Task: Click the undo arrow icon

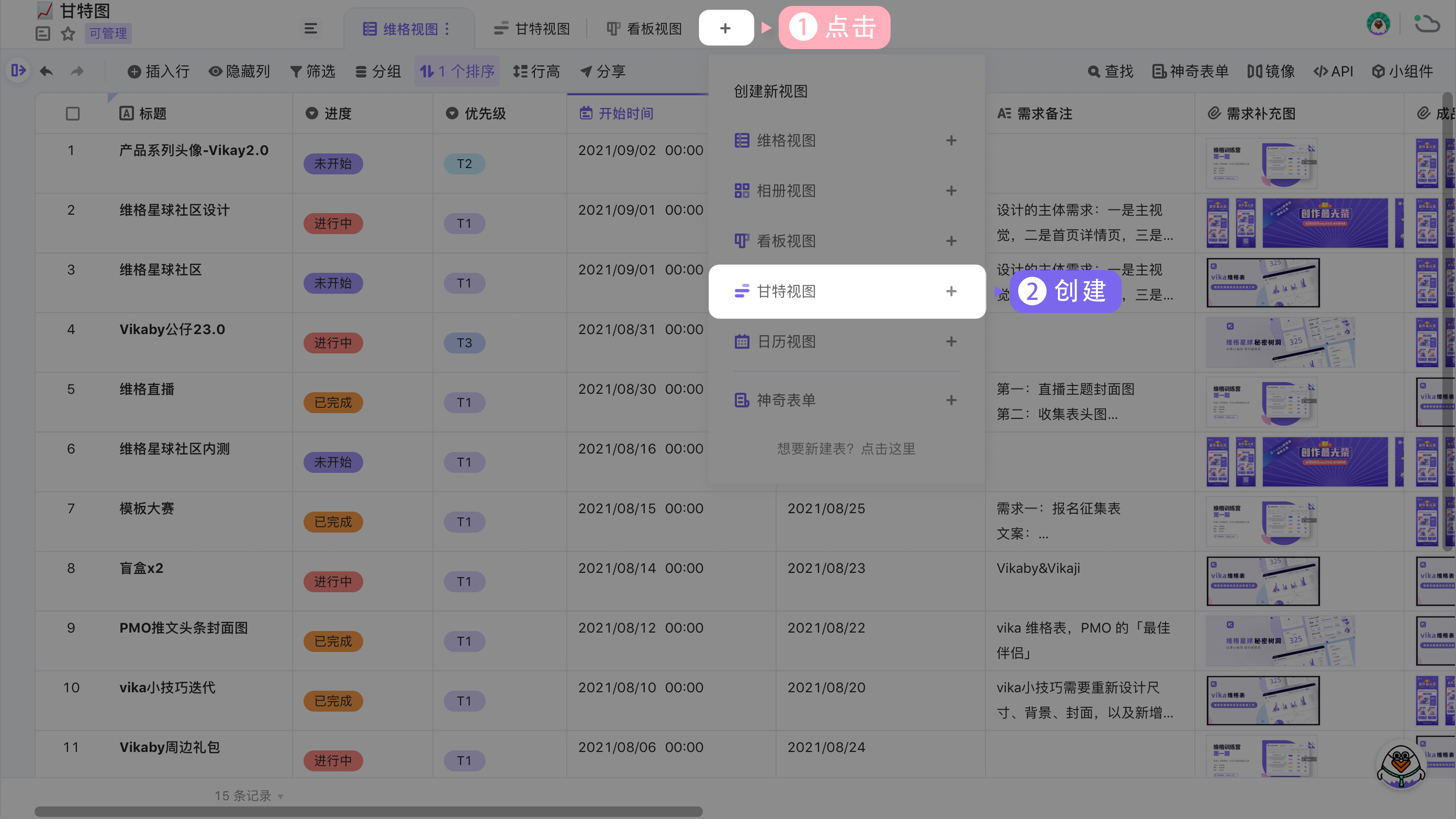Action: [x=46, y=71]
